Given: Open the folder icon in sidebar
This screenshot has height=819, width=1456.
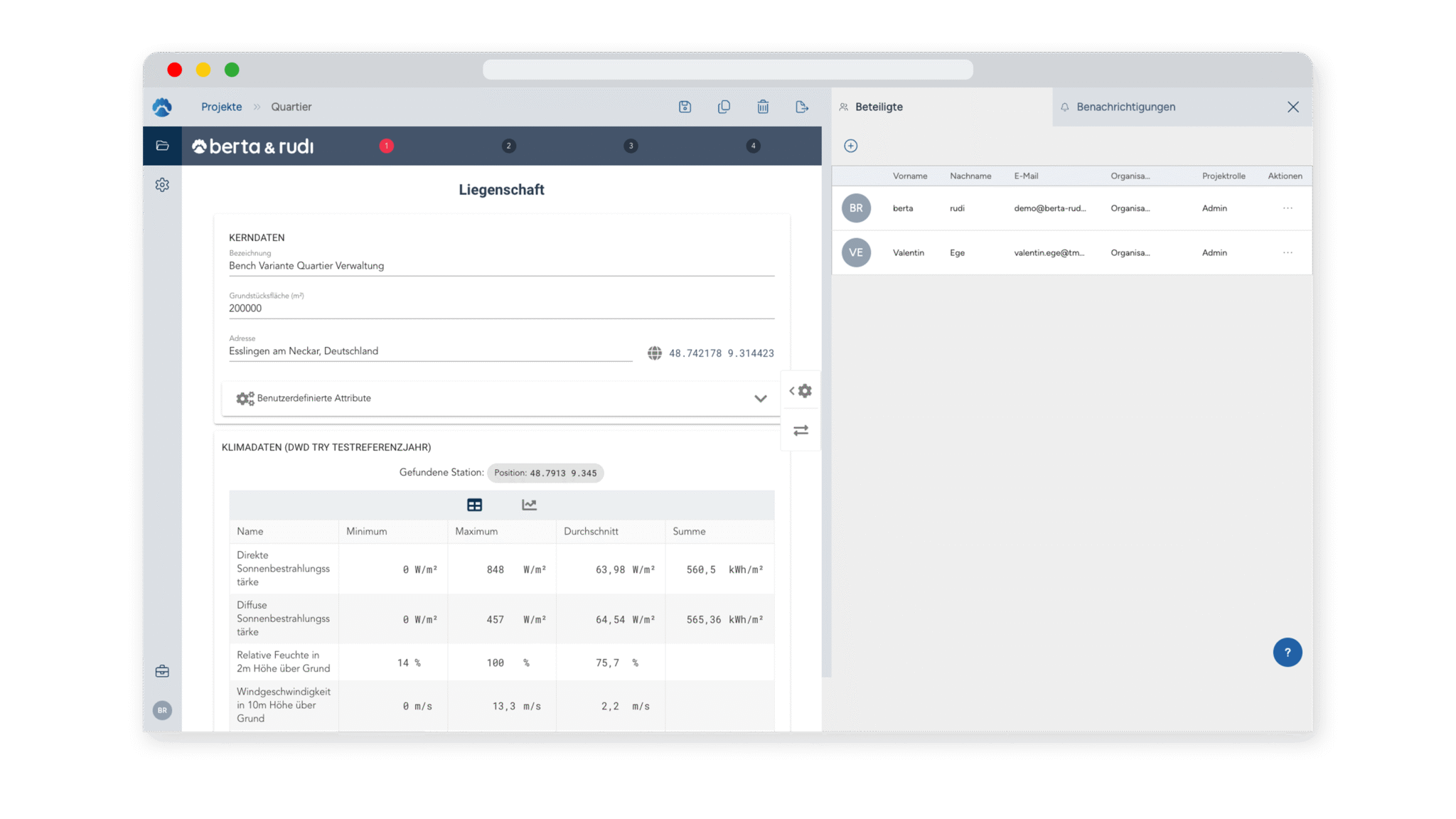Looking at the screenshot, I should [x=162, y=146].
